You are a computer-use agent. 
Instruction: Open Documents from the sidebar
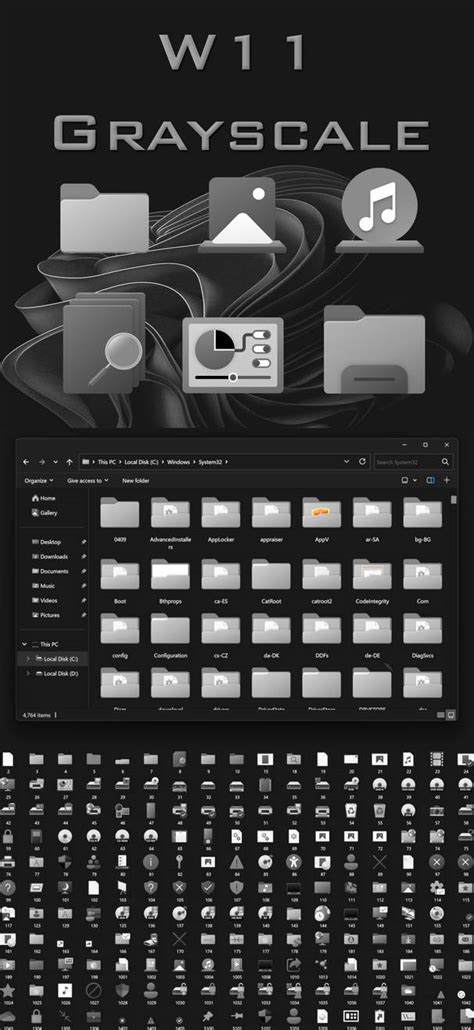(x=50, y=571)
